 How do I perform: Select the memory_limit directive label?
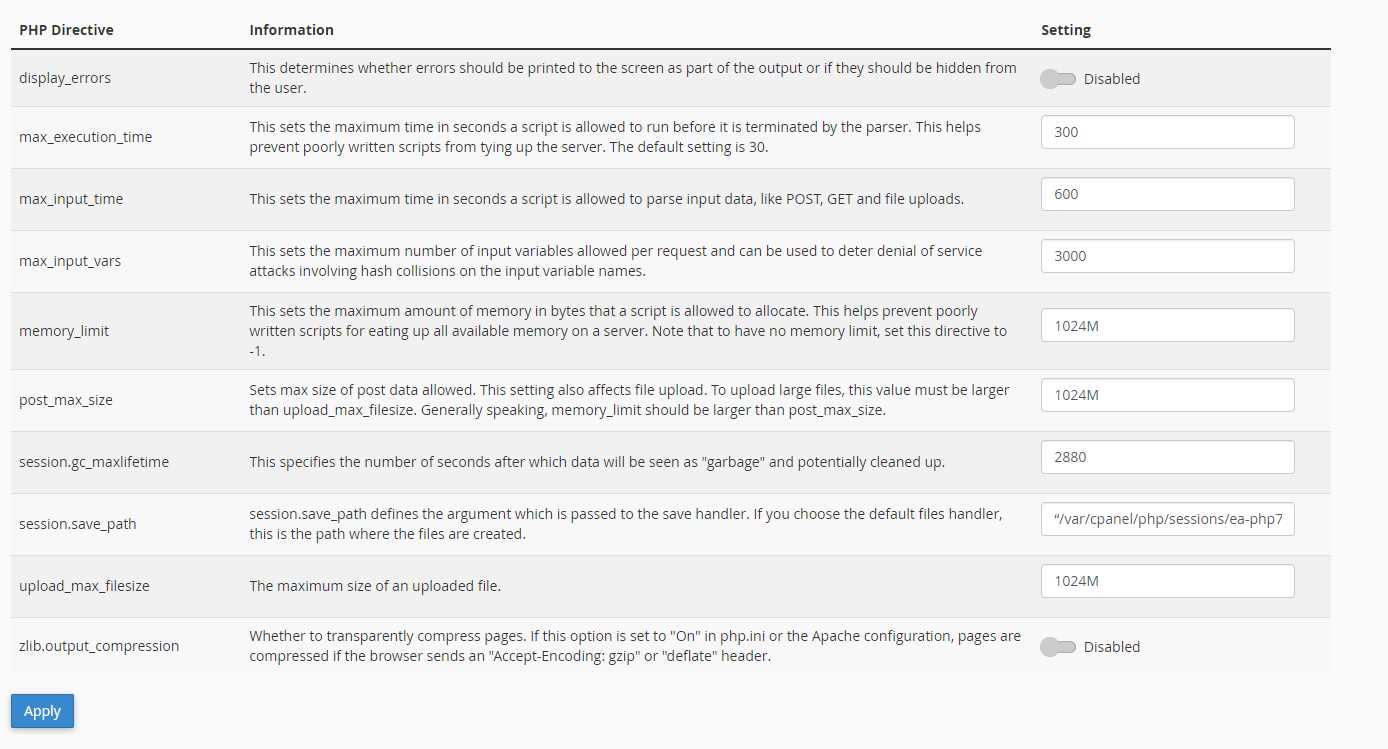[64, 331]
